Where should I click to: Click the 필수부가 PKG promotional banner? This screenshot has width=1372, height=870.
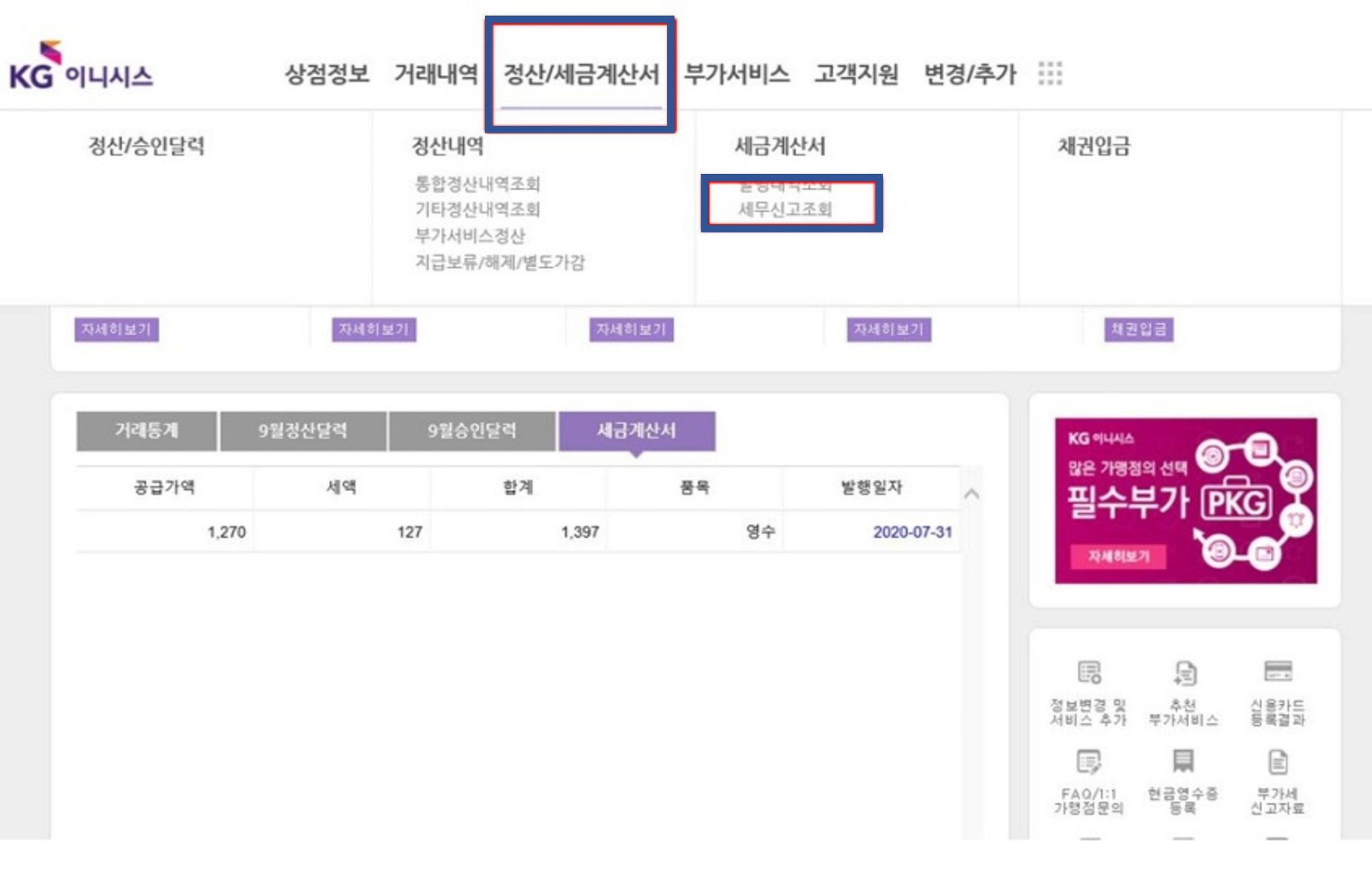click(x=1186, y=501)
